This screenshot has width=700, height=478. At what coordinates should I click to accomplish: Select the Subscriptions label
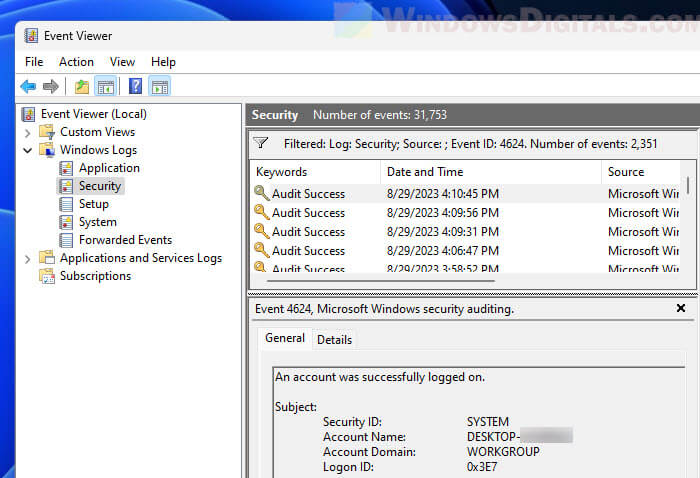click(x=96, y=276)
